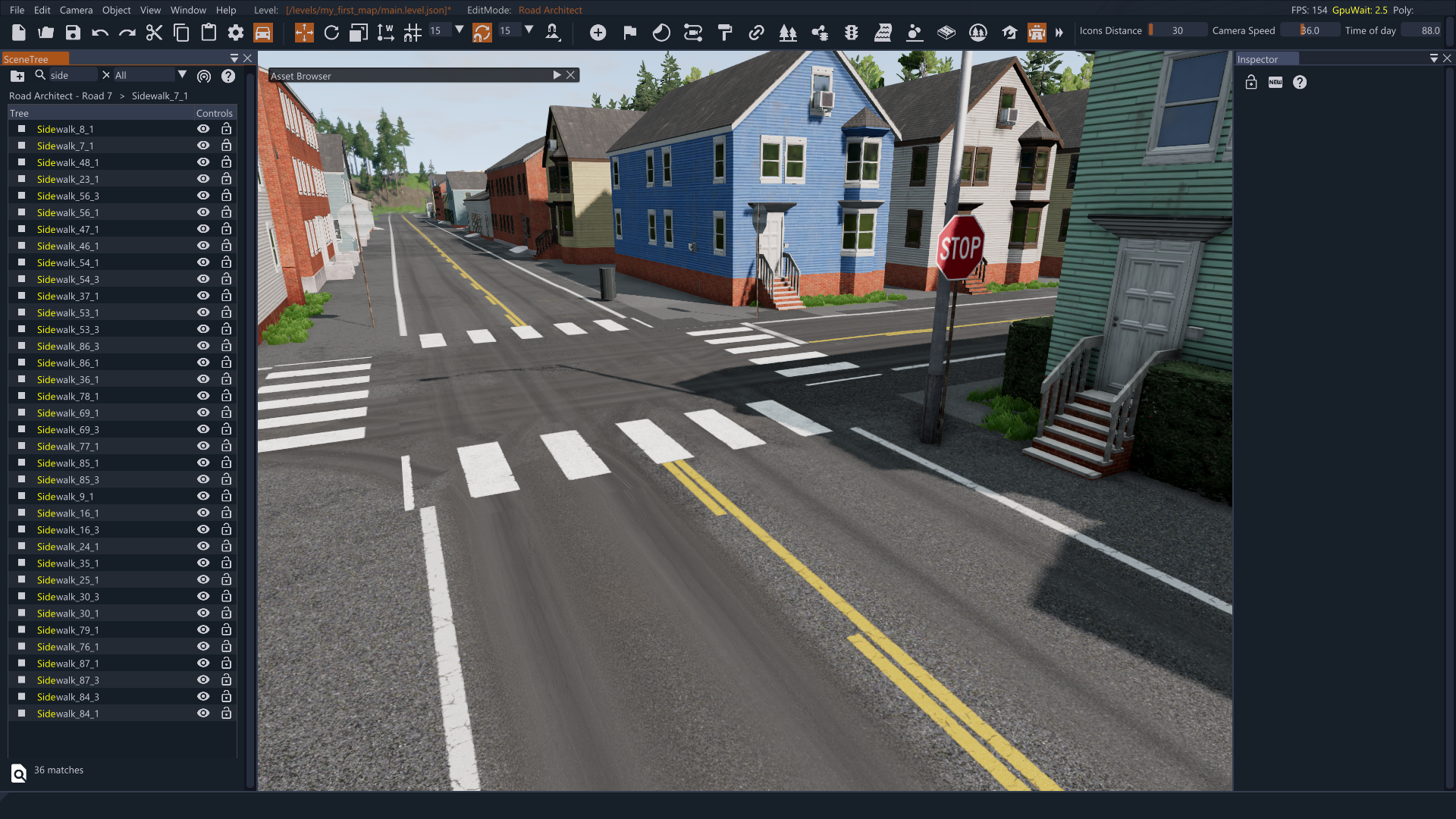This screenshot has height=819, width=1456.
Task: Click the add new folder icon in SceneTree
Action: point(17,76)
